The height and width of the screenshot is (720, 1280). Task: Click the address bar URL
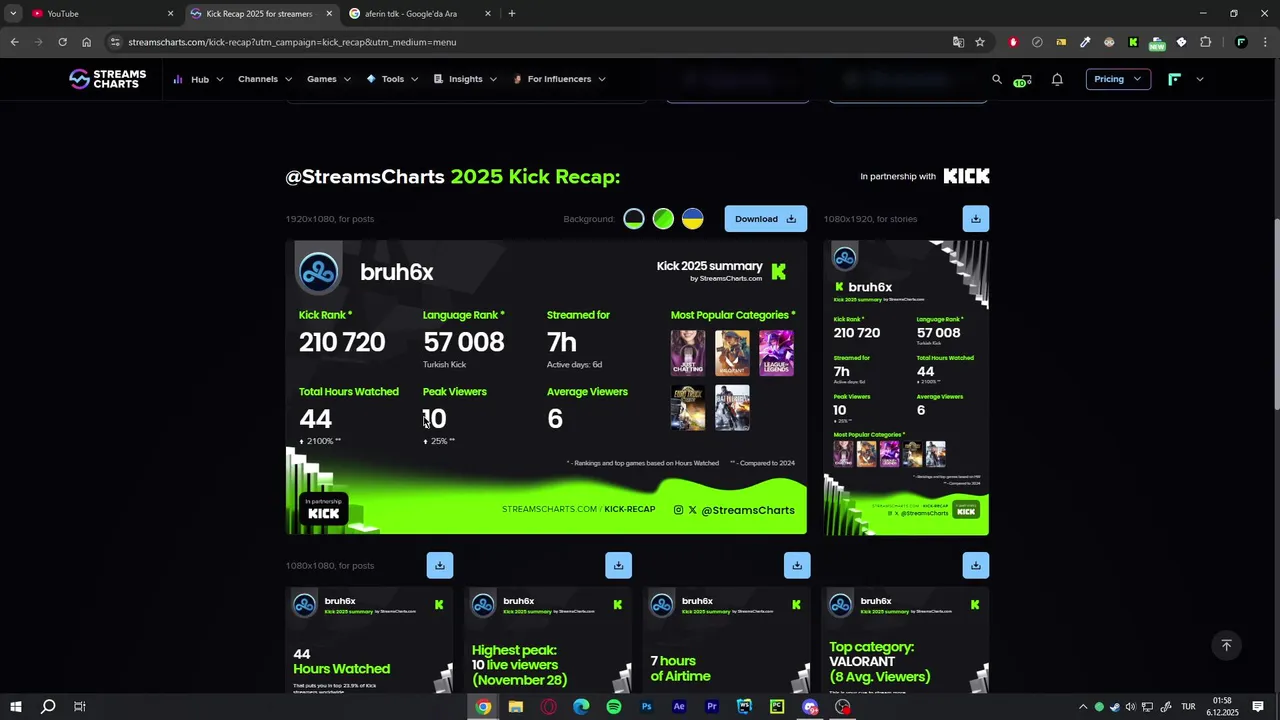tap(292, 42)
